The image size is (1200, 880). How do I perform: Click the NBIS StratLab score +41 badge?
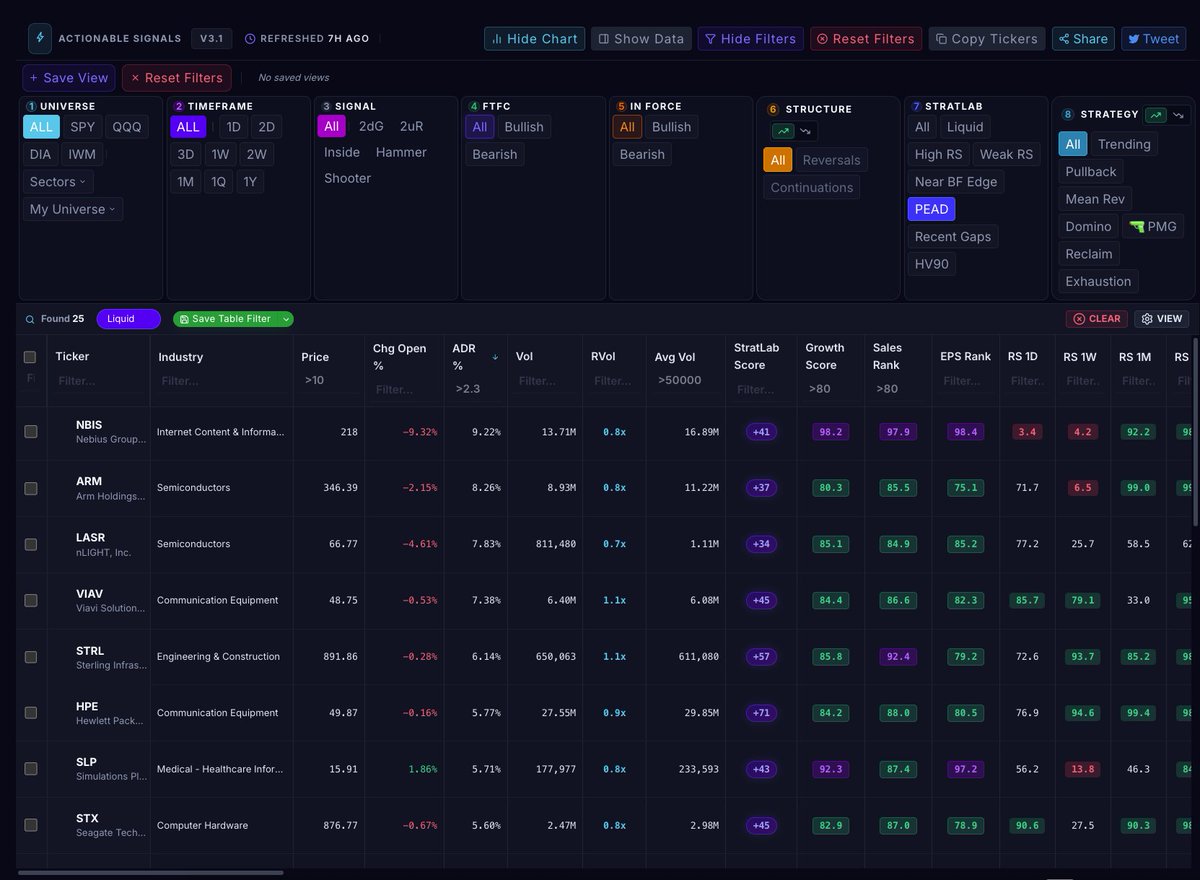762,432
